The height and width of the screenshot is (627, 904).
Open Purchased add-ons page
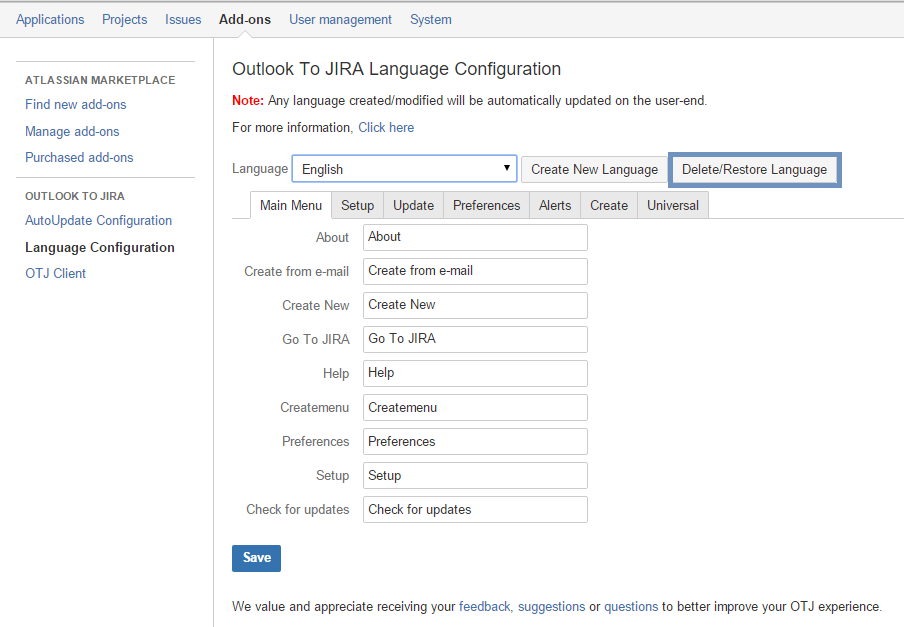(x=79, y=157)
